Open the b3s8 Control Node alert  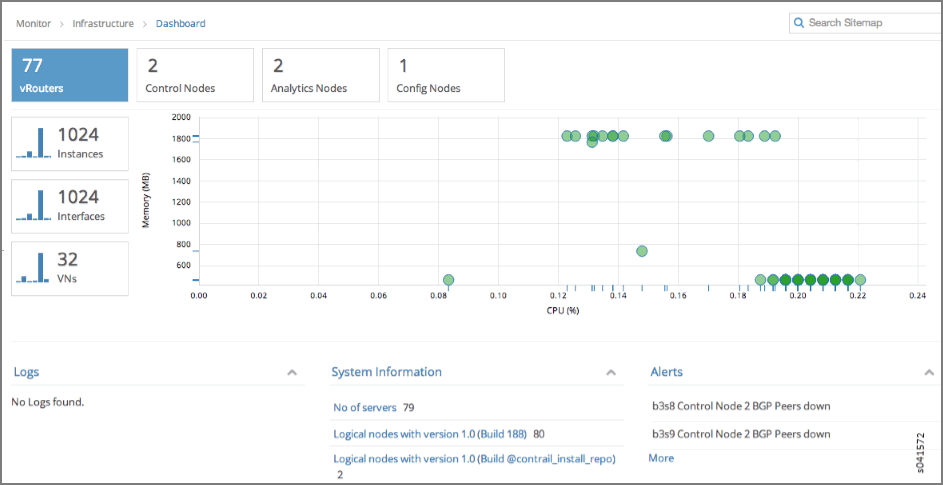coord(740,406)
